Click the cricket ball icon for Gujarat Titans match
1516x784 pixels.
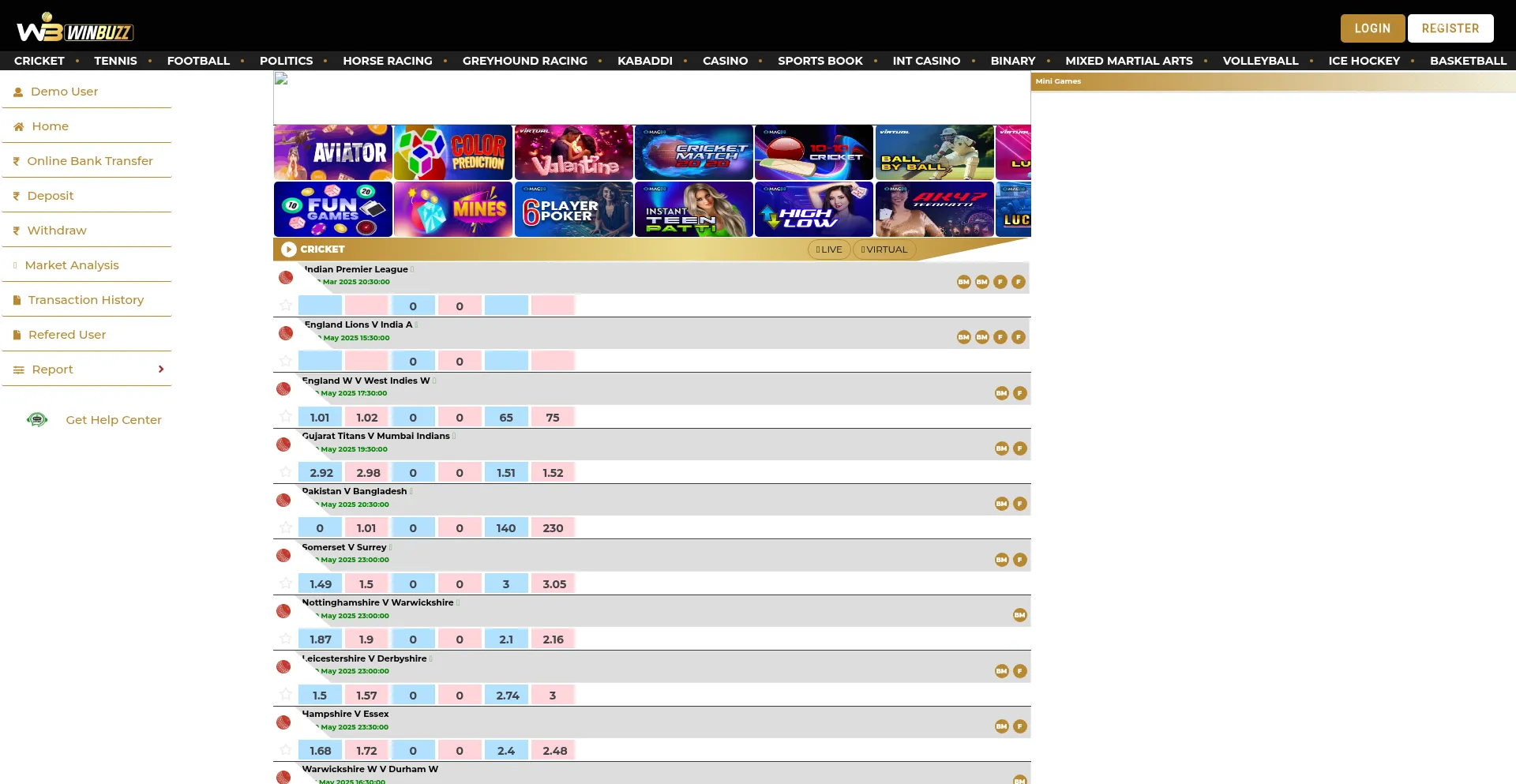pos(283,445)
